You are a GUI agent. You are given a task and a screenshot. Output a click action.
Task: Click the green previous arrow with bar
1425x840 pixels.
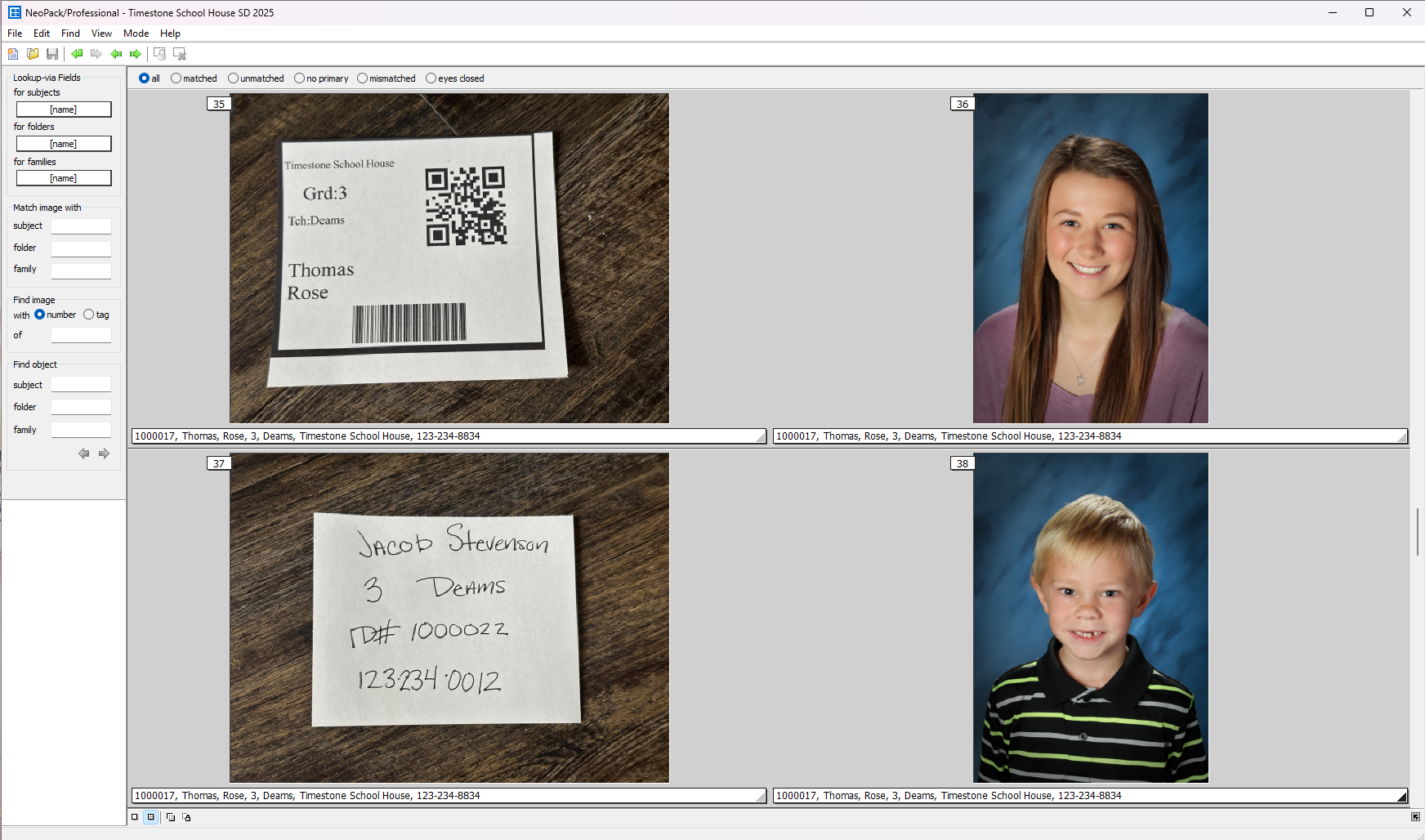point(116,54)
